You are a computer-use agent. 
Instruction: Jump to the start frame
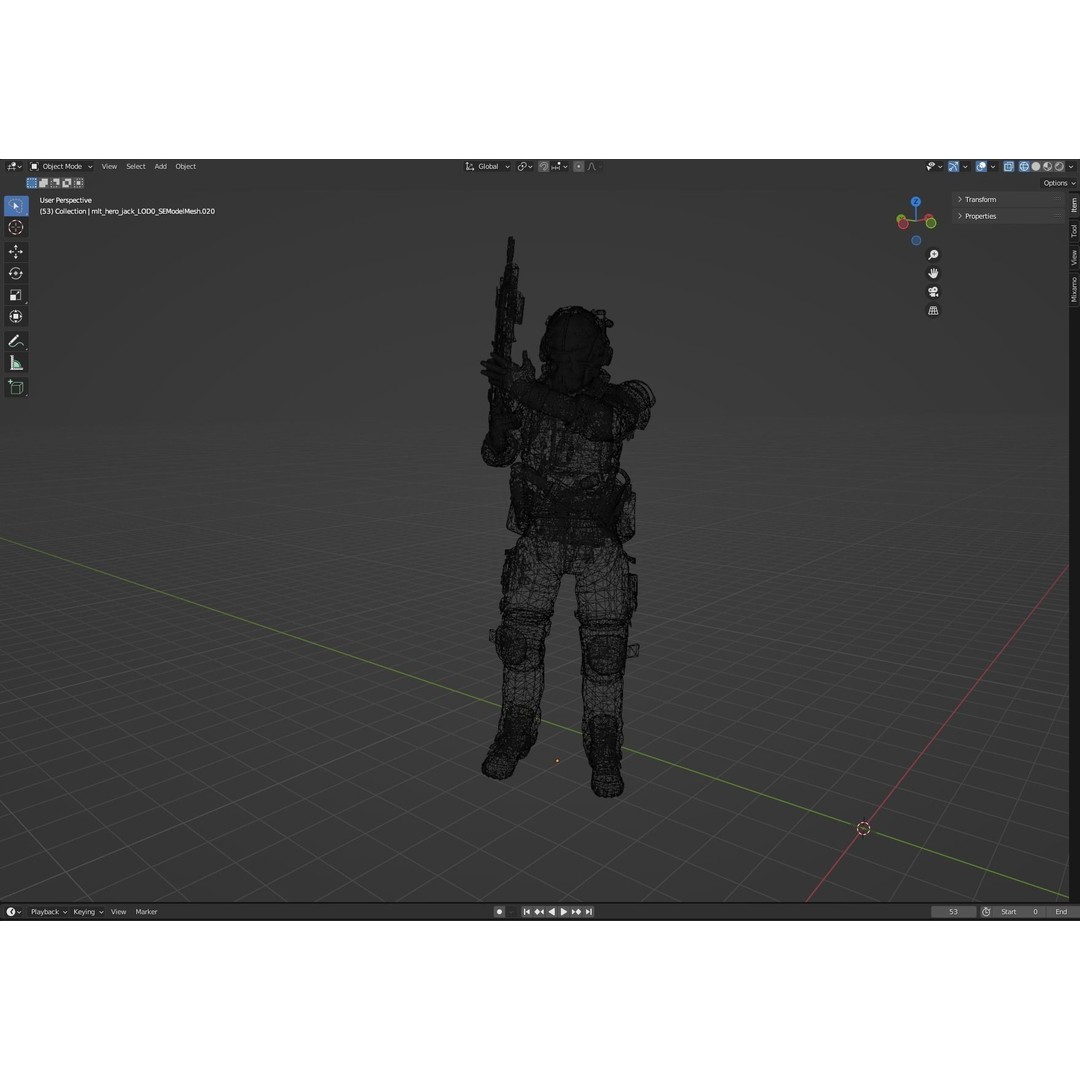527,912
